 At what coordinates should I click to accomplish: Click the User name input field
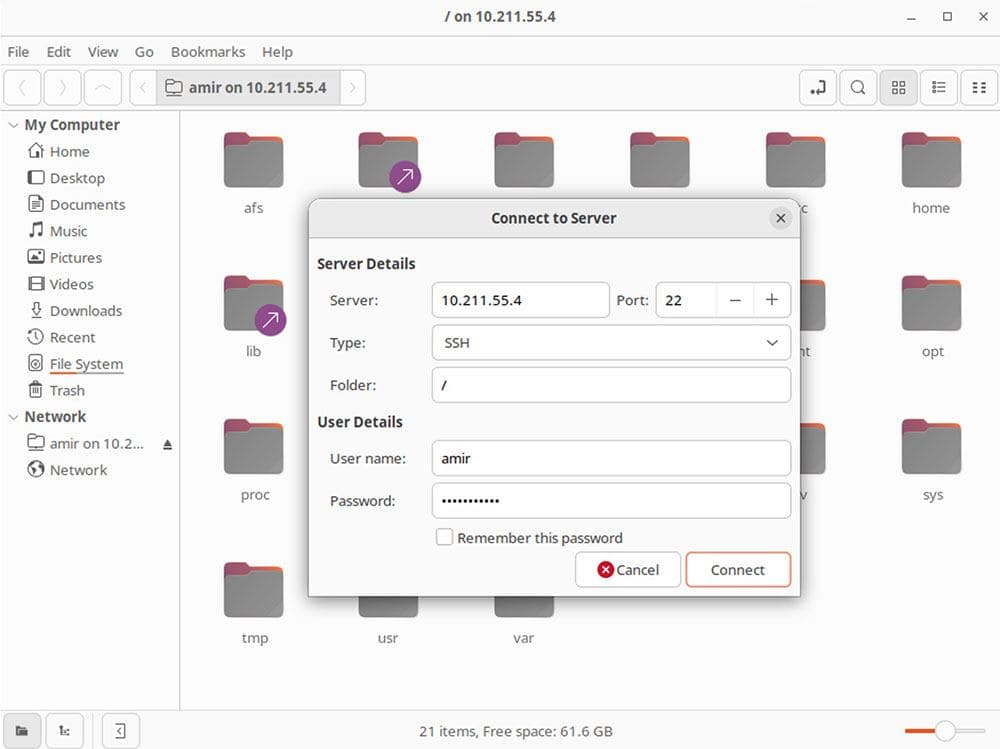click(x=611, y=459)
